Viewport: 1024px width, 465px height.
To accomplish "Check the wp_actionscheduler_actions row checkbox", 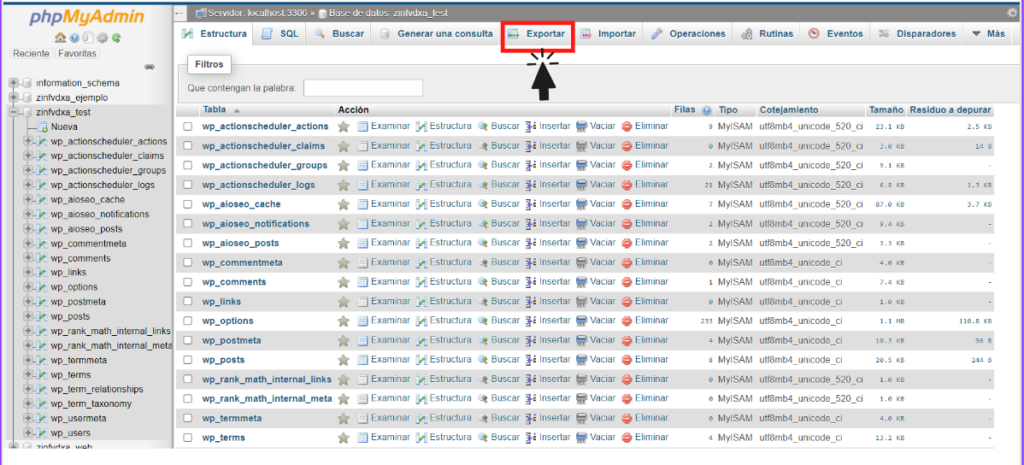I will (188, 127).
